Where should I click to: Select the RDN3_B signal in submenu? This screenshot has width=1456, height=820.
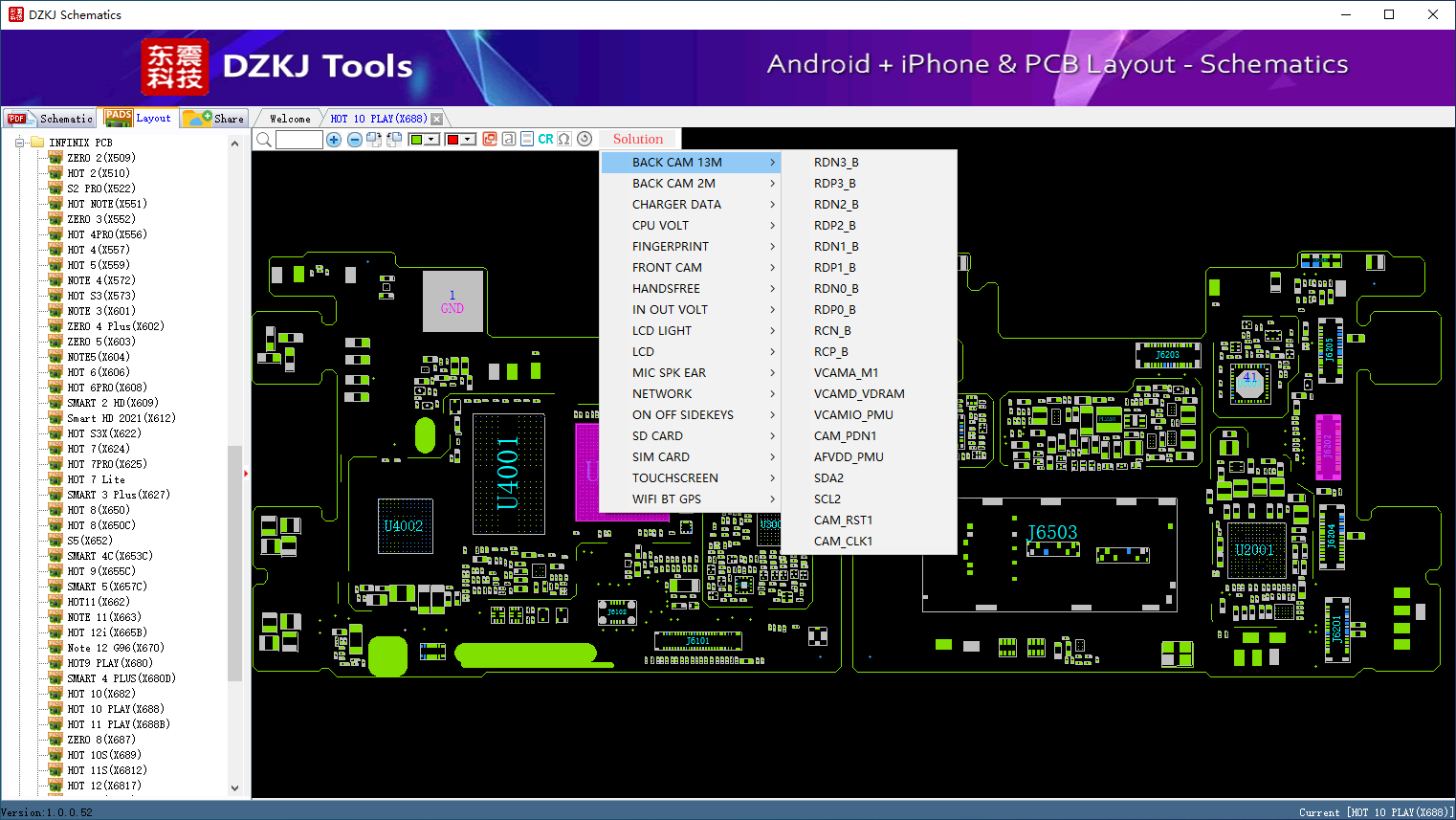(869, 163)
